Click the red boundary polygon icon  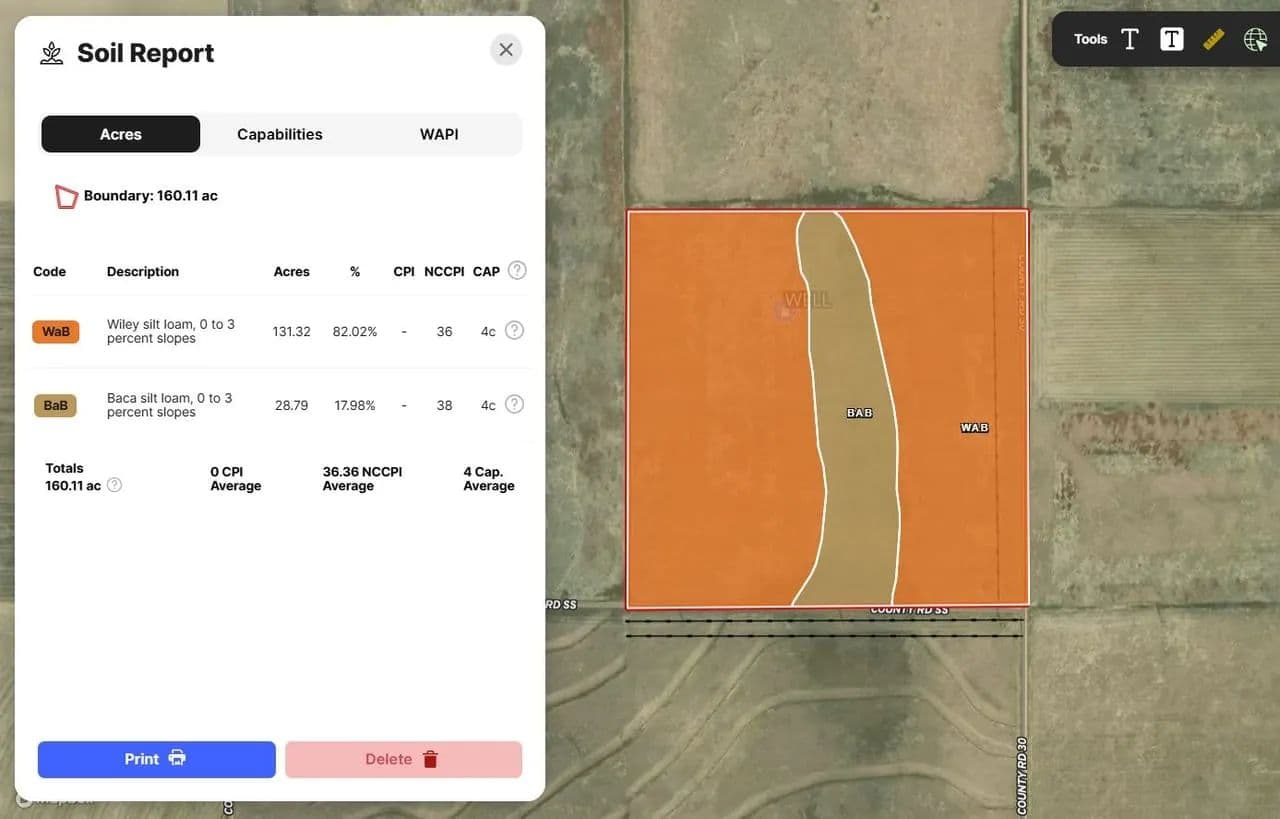66,196
